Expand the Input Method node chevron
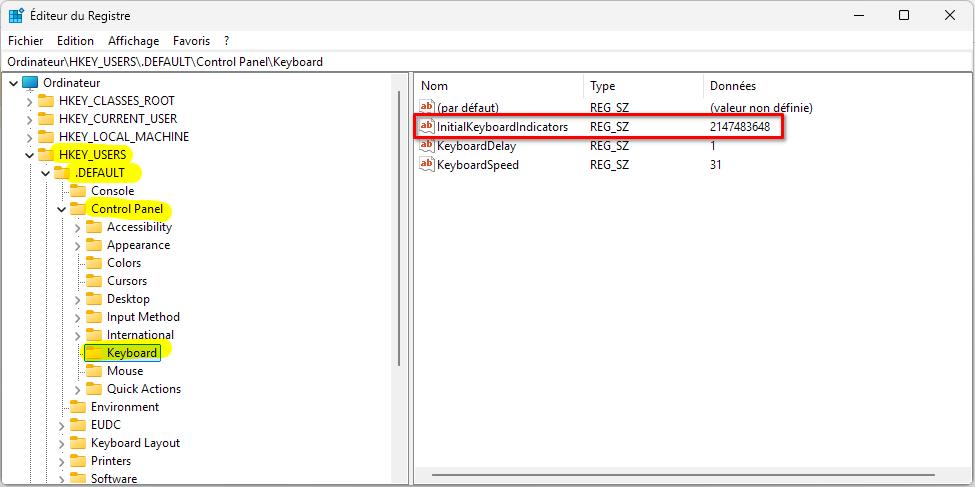Viewport: 975px width, 487px height. [77, 318]
